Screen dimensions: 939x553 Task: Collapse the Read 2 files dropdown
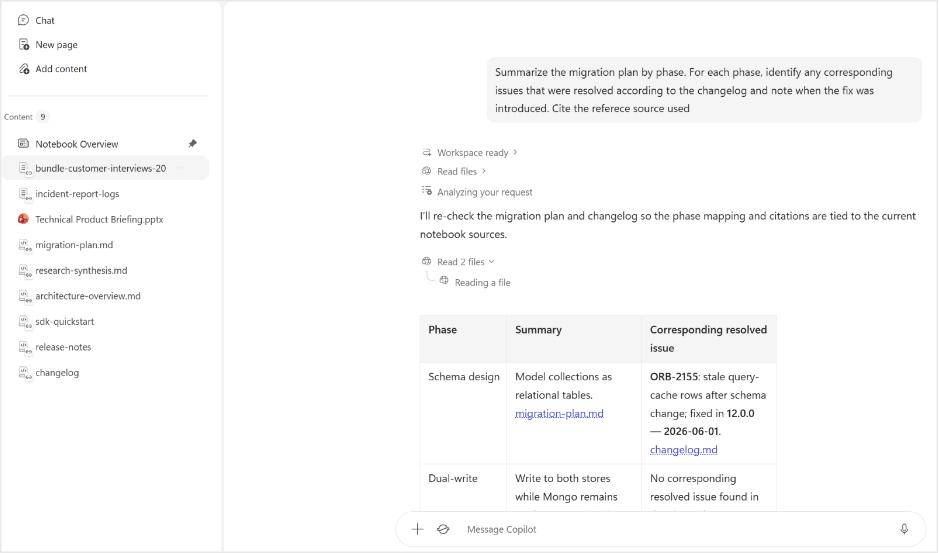coord(458,262)
